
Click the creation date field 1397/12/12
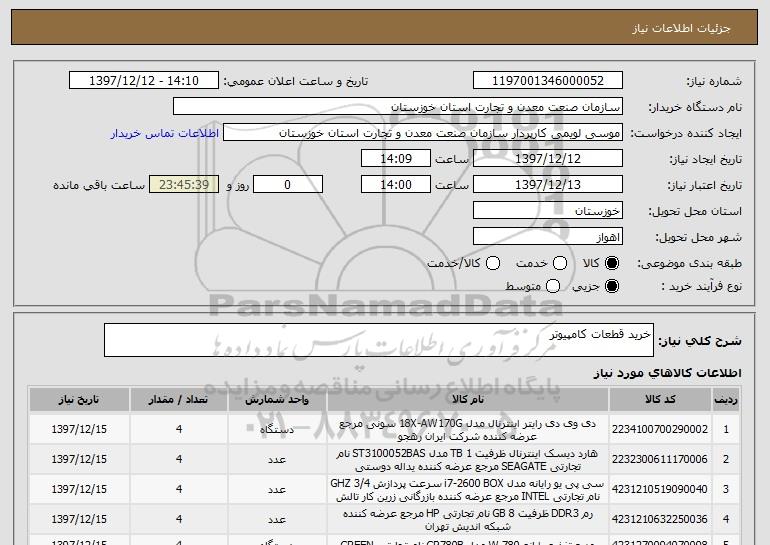coord(548,159)
